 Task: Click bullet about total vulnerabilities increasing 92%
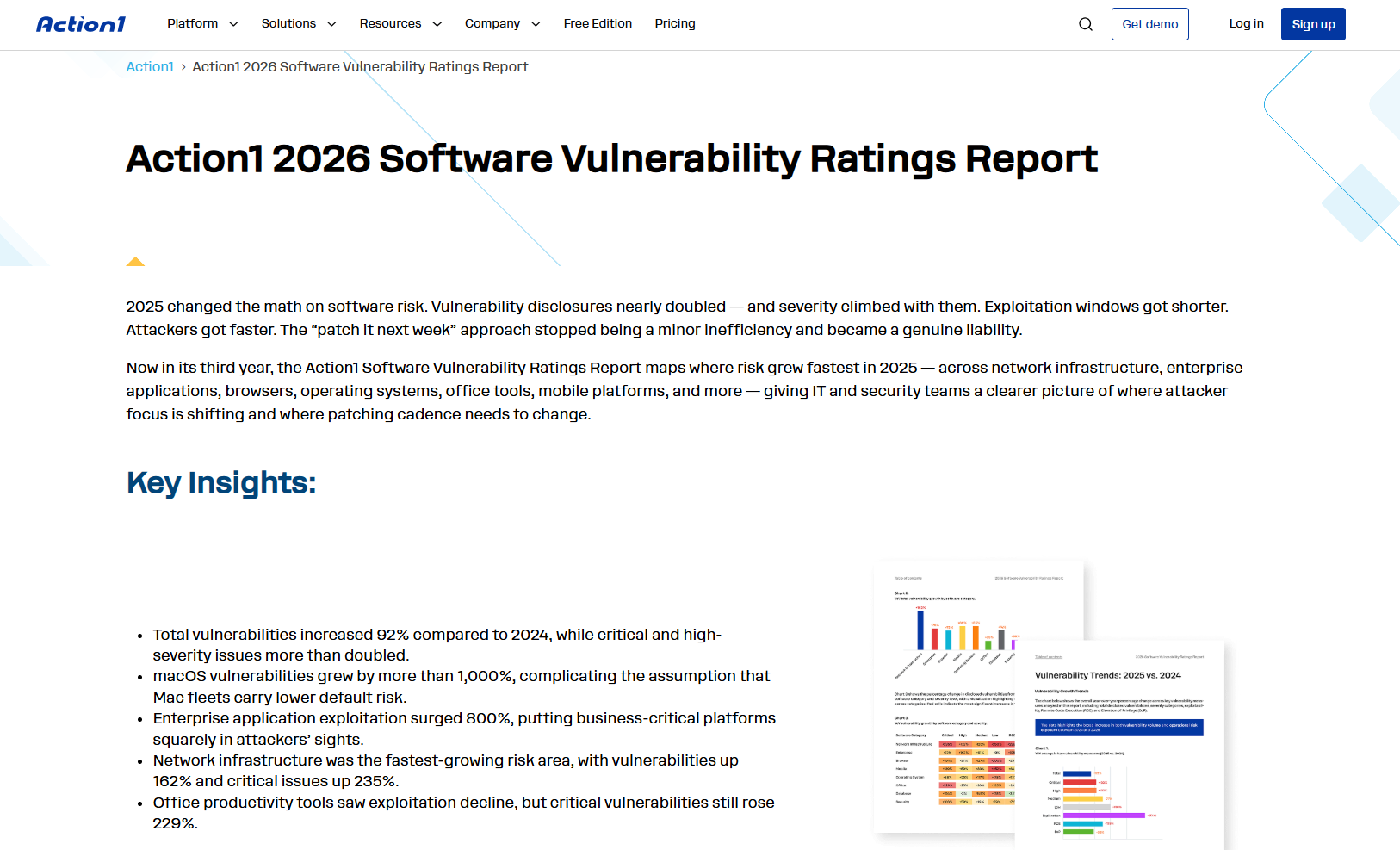(437, 645)
